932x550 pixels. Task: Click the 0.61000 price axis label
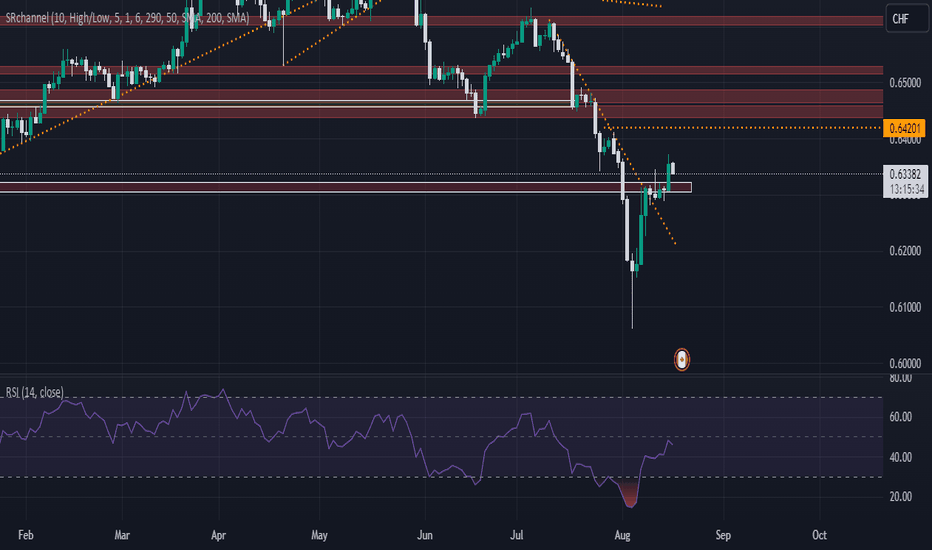[x=905, y=307]
